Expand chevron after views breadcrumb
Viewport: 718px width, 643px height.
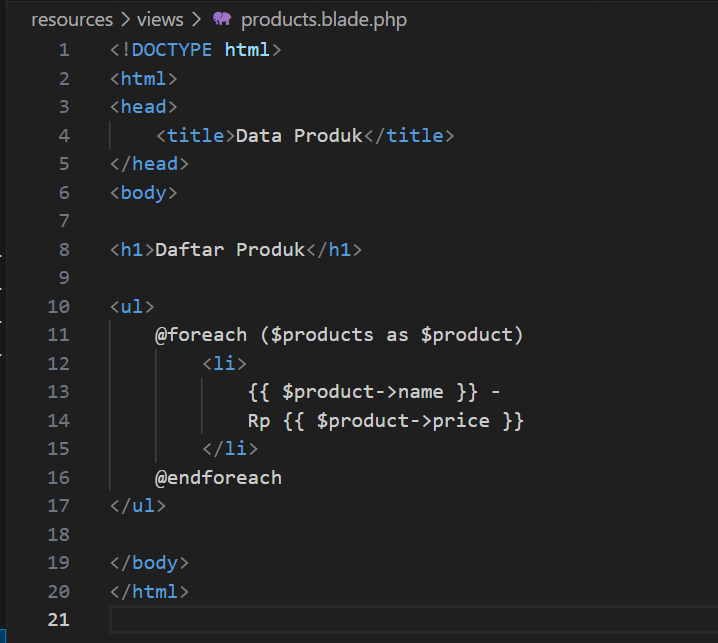[196, 20]
